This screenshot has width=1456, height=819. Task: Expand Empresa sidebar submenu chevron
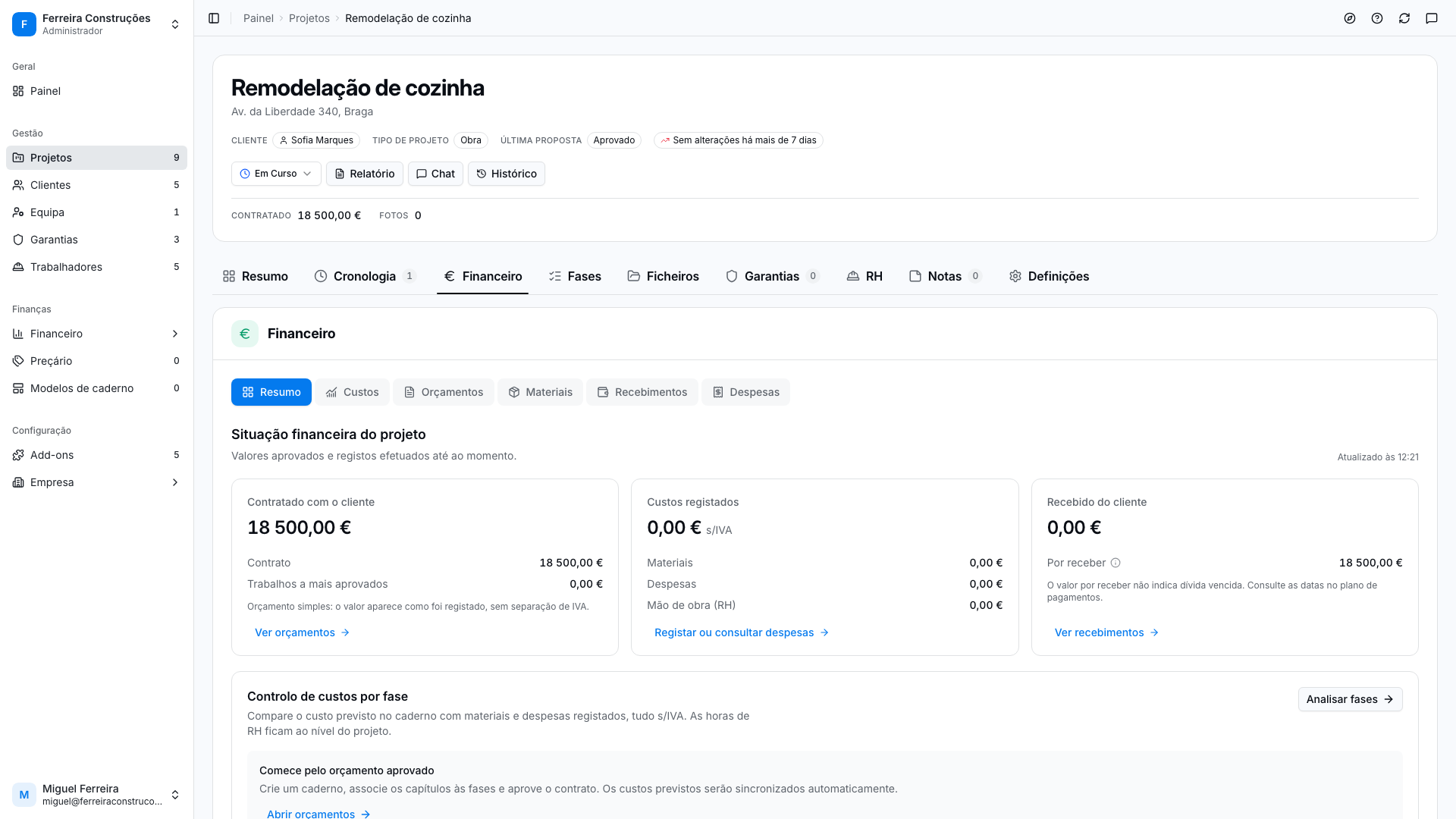pyautogui.click(x=175, y=482)
